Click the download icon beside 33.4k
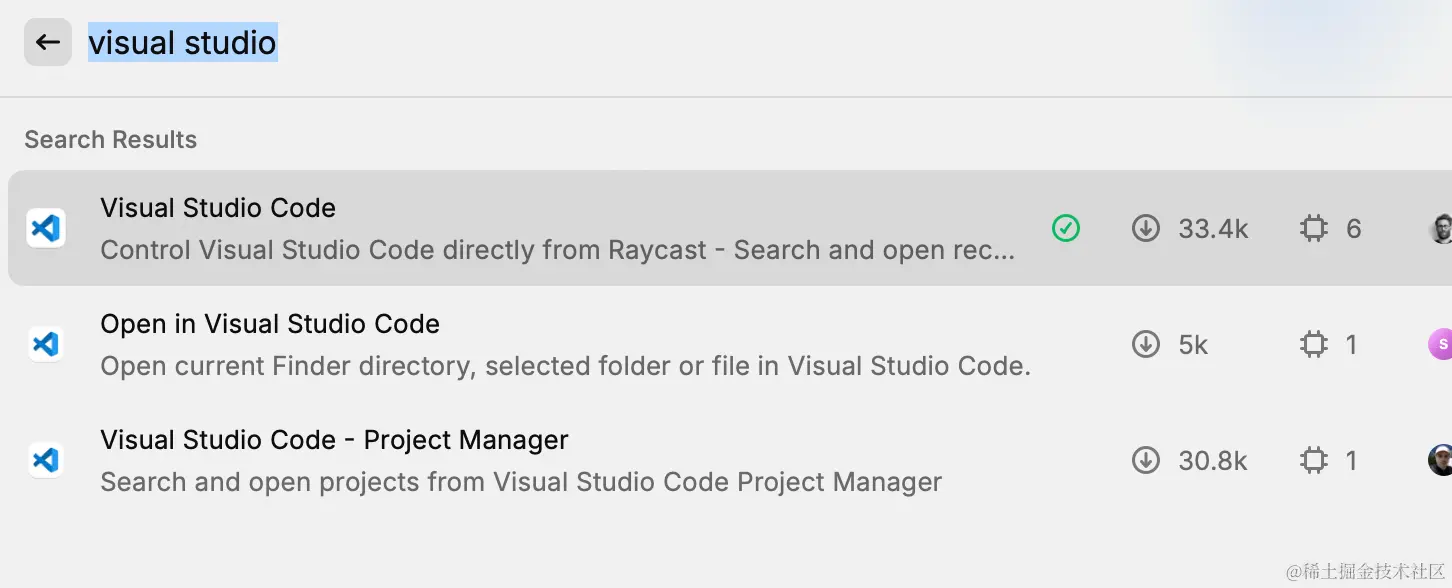This screenshot has width=1452, height=588. point(1145,229)
